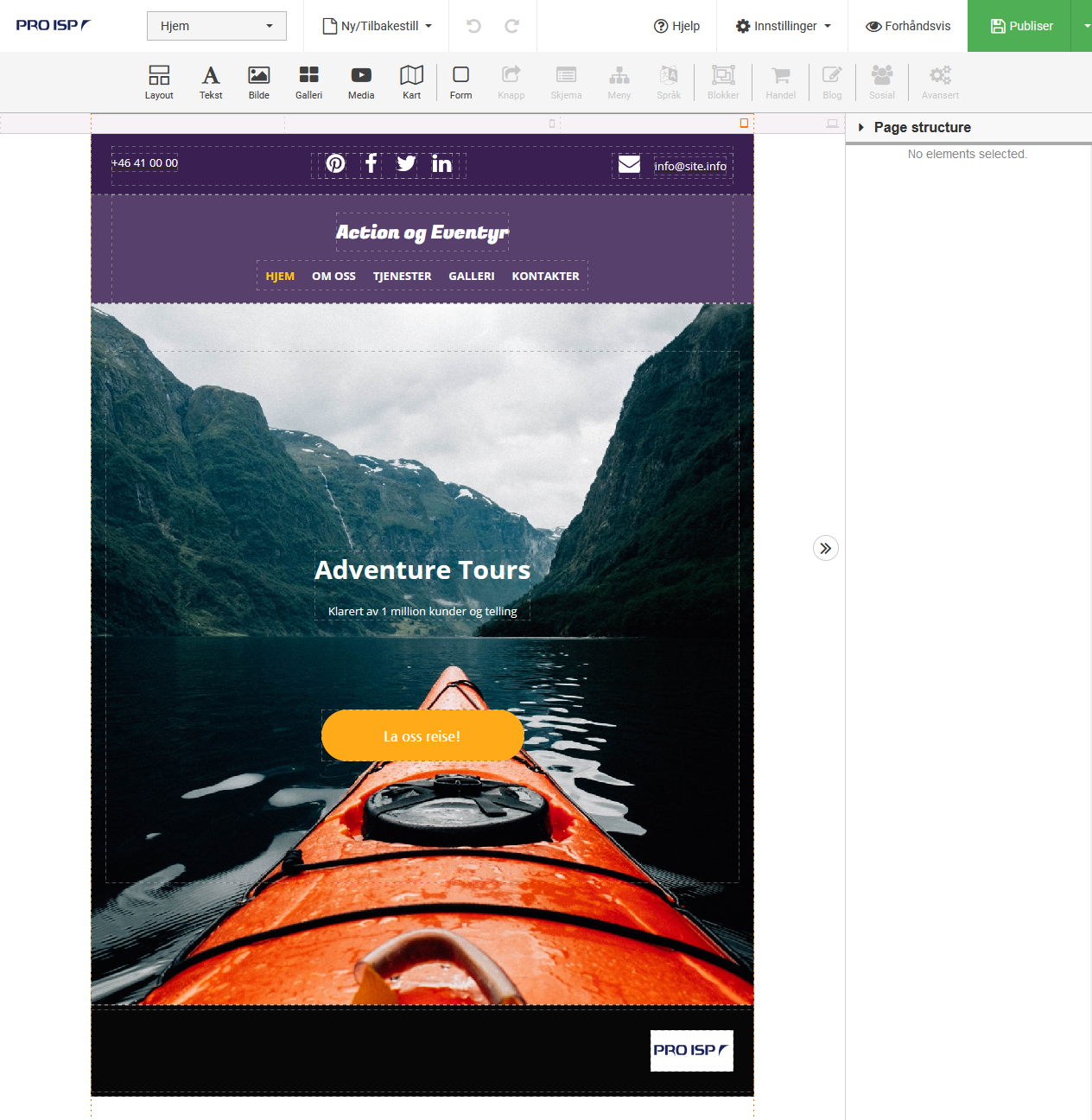The image size is (1092, 1120).
Task: Click the info@site.info email link
Action: click(690, 166)
